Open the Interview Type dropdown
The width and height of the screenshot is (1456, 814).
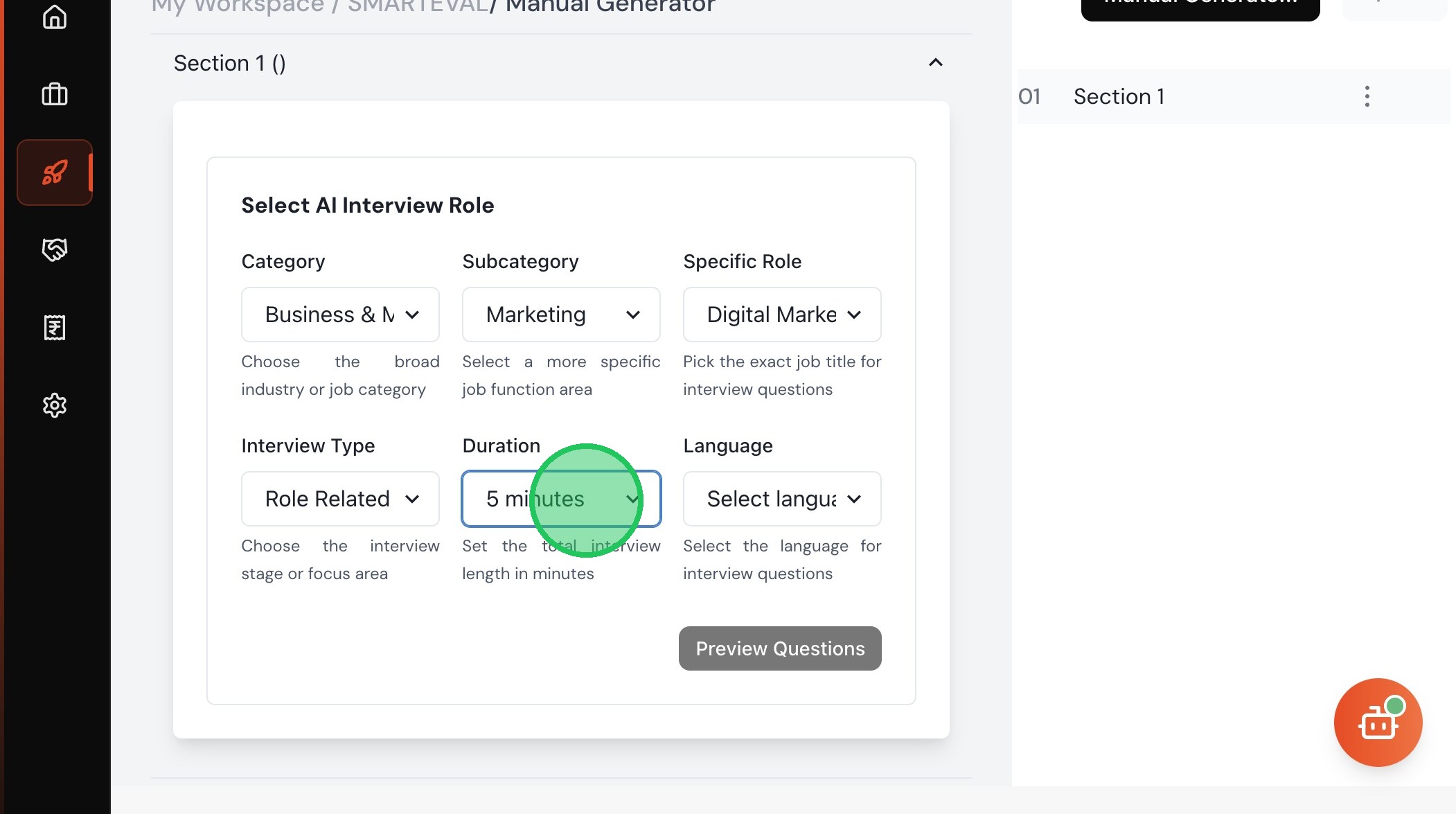click(x=340, y=499)
